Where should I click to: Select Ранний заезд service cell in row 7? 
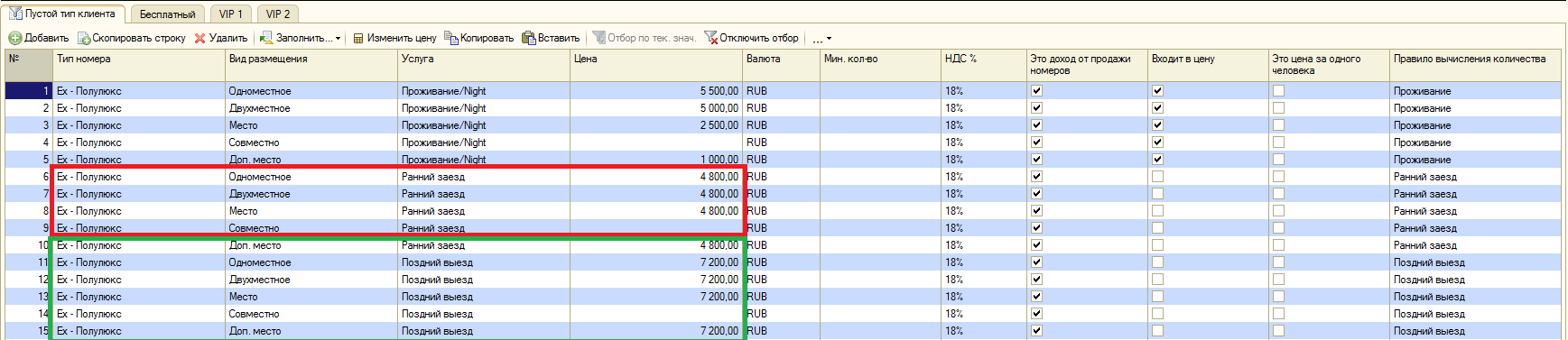[x=484, y=194]
